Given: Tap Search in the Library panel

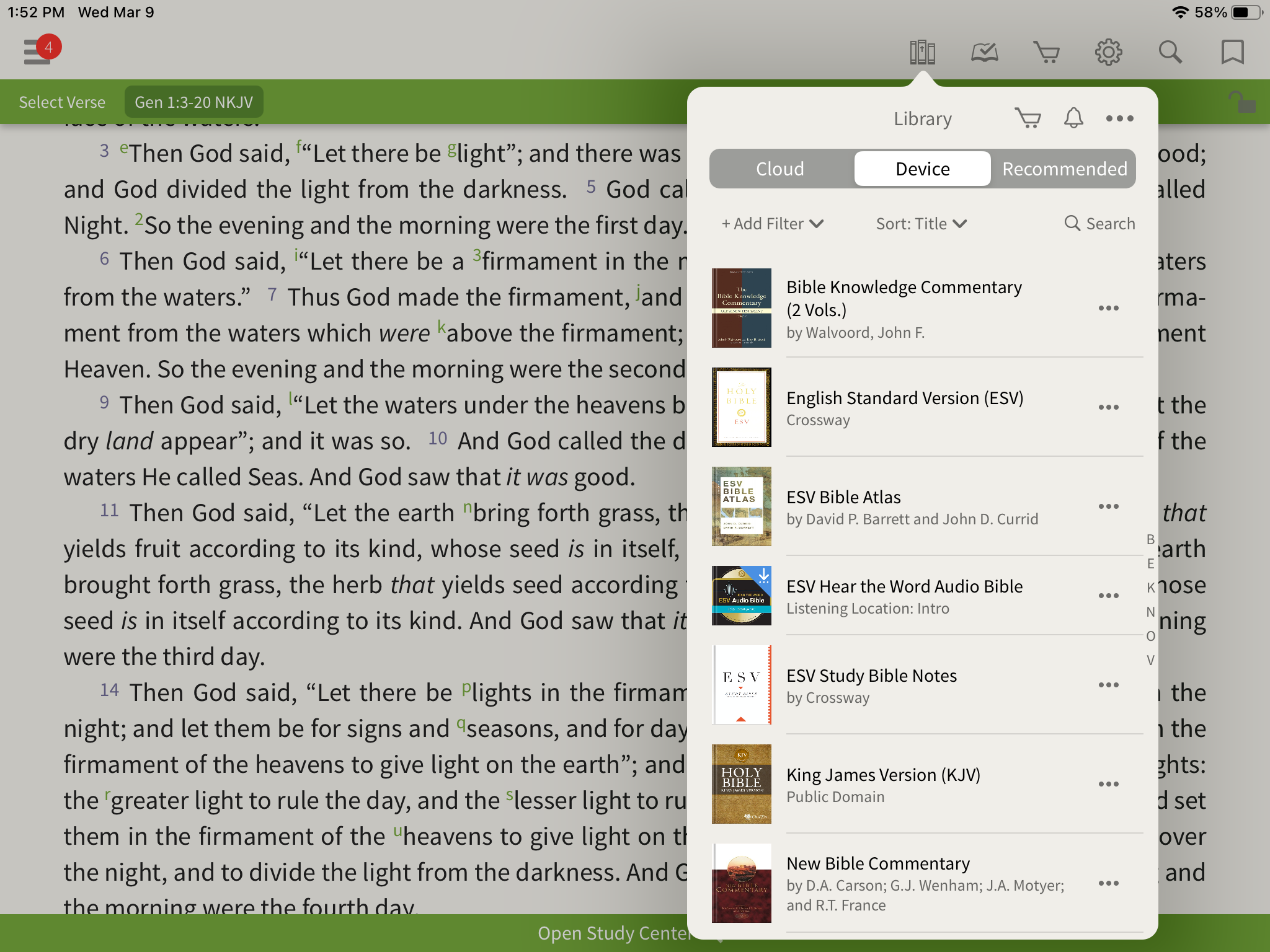Looking at the screenshot, I should pos(1099,224).
